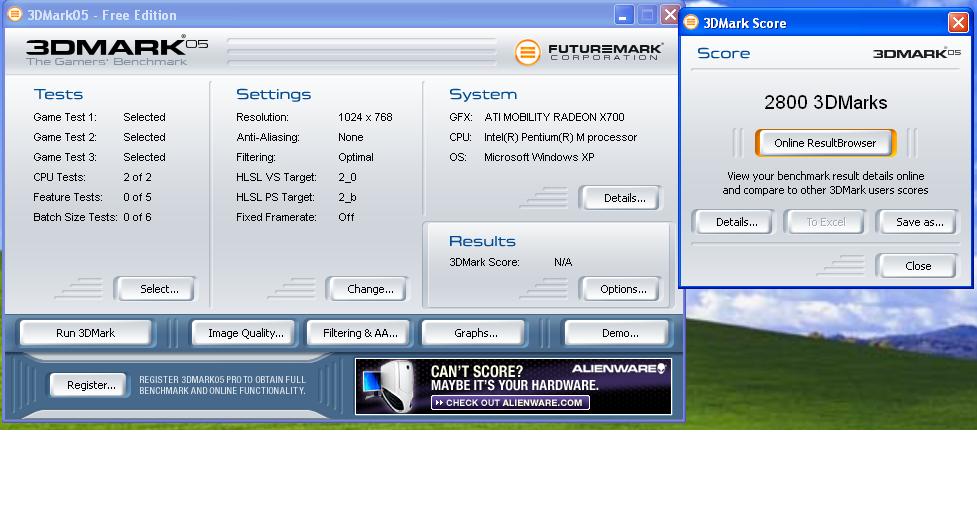977x525 pixels.
Task: Click the 3DMark Score N/A value
Action: pyautogui.click(x=563, y=262)
